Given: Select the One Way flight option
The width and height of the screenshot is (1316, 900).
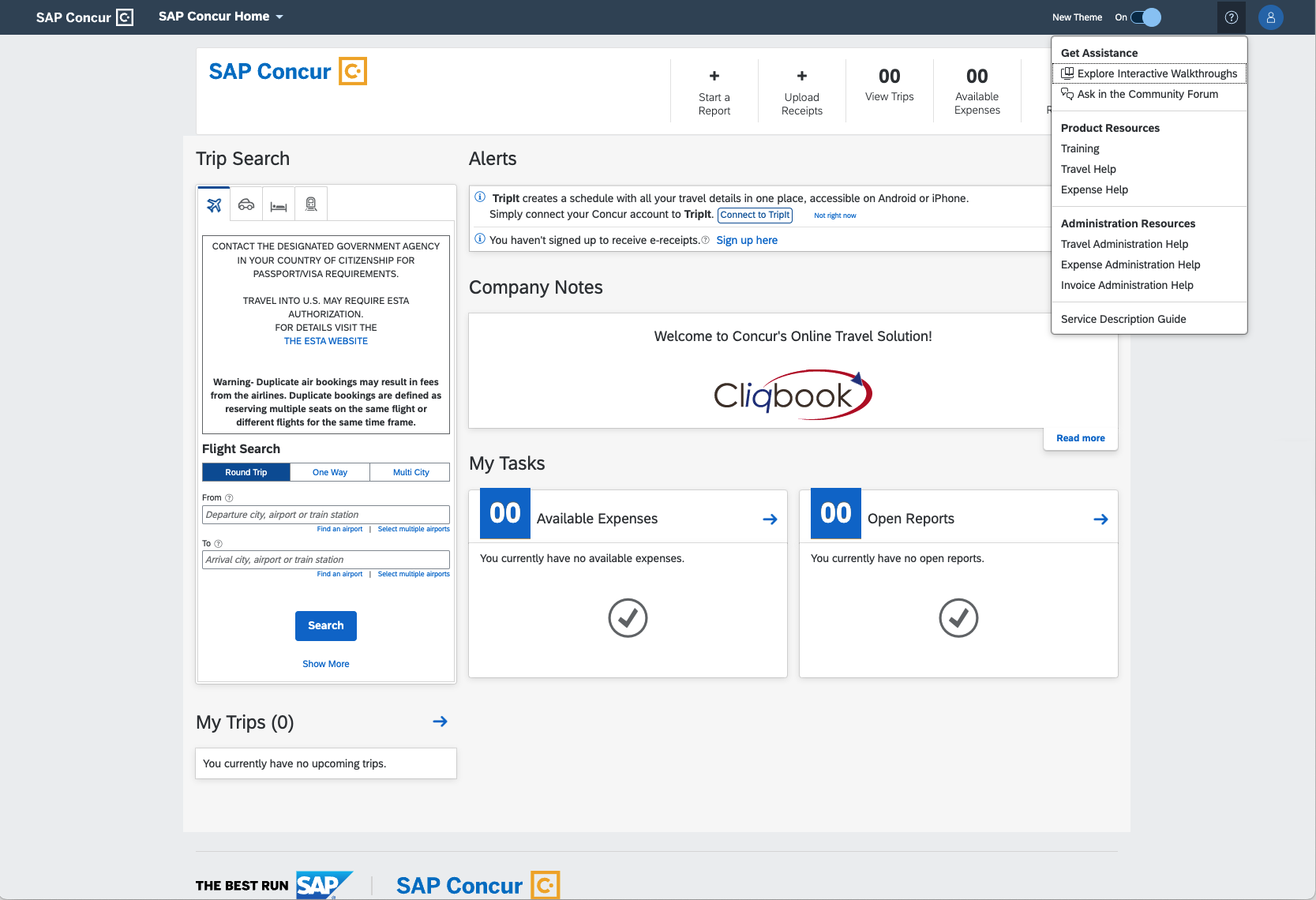Looking at the screenshot, I should click(x=328, y=471).
